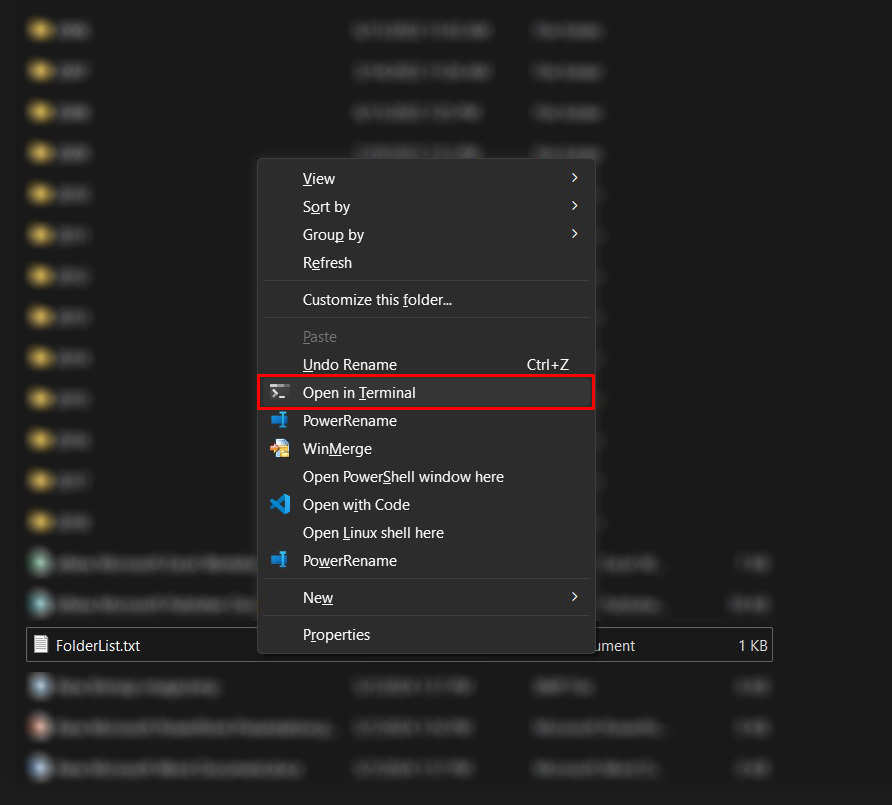Click the 1 KB size of FolderList.txt
This screenshot has width=892, height=805.
(752, 646)
